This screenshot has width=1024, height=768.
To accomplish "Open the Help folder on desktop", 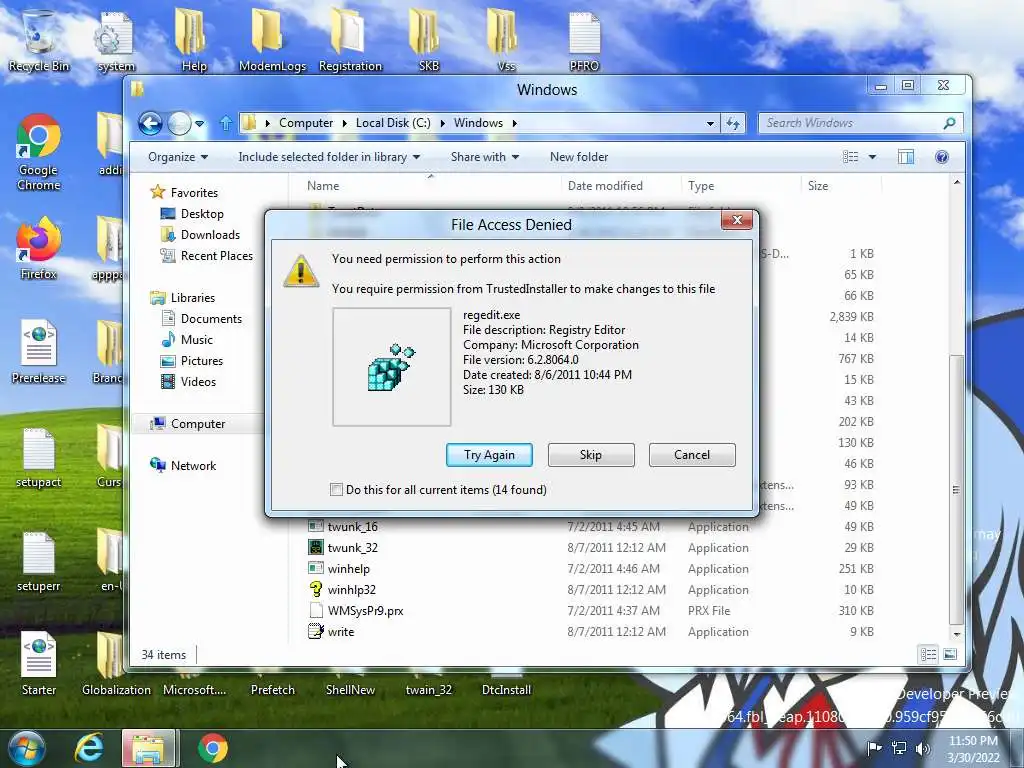I will pos(194,40).
